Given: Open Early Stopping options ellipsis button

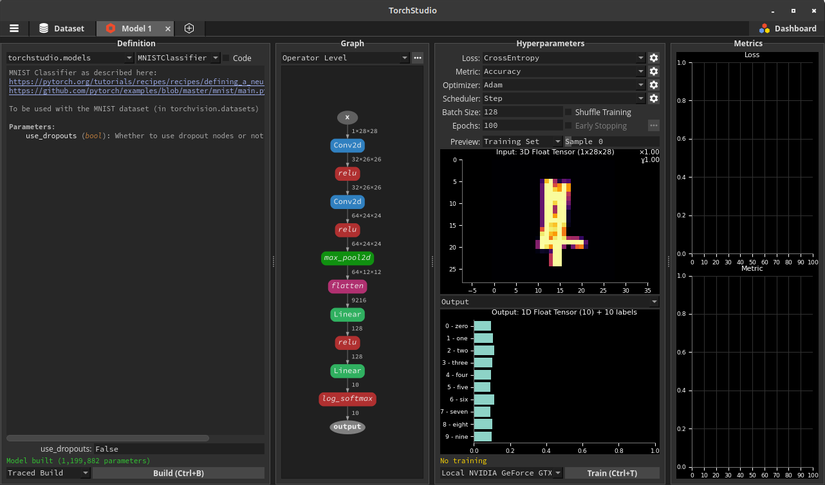Looking at the screenshot, I should click(653, 126).
